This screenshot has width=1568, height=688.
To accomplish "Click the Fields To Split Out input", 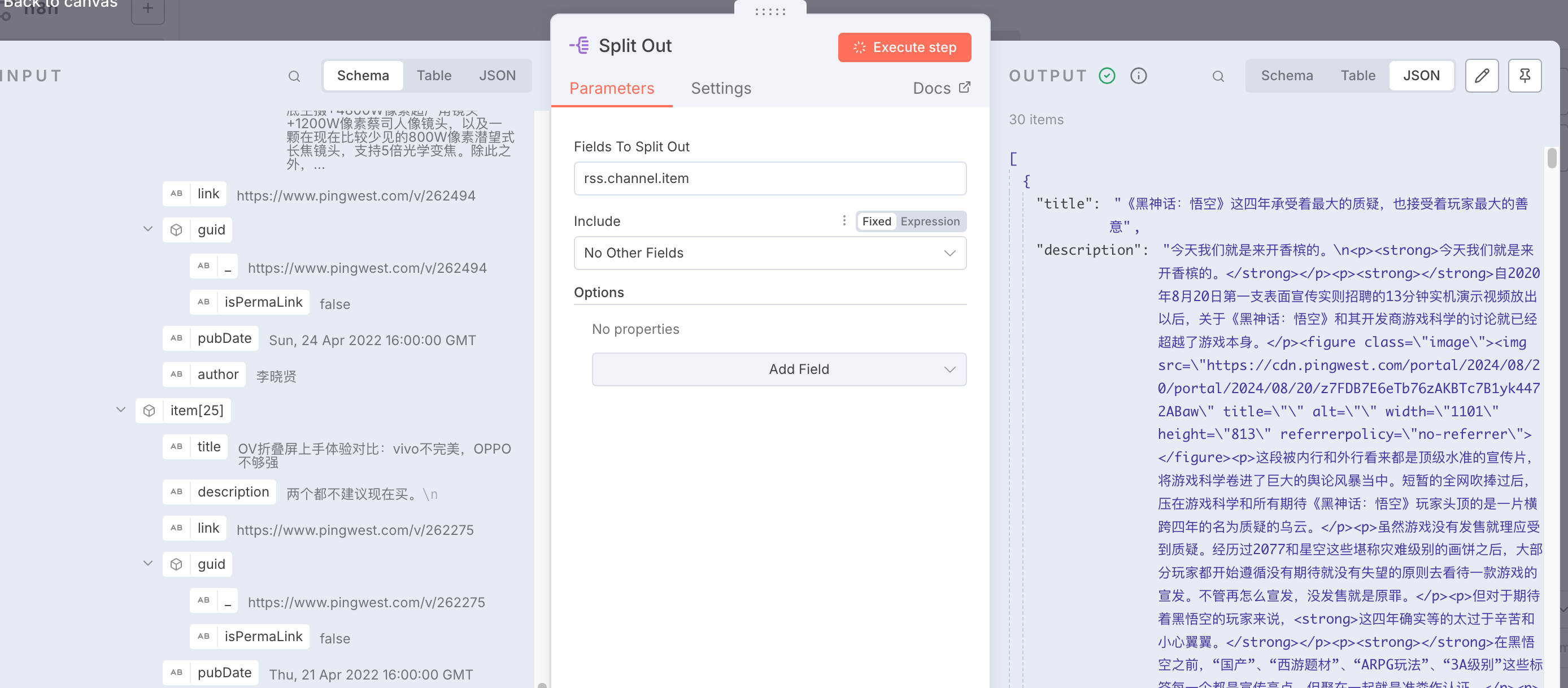I will (769, 178).
